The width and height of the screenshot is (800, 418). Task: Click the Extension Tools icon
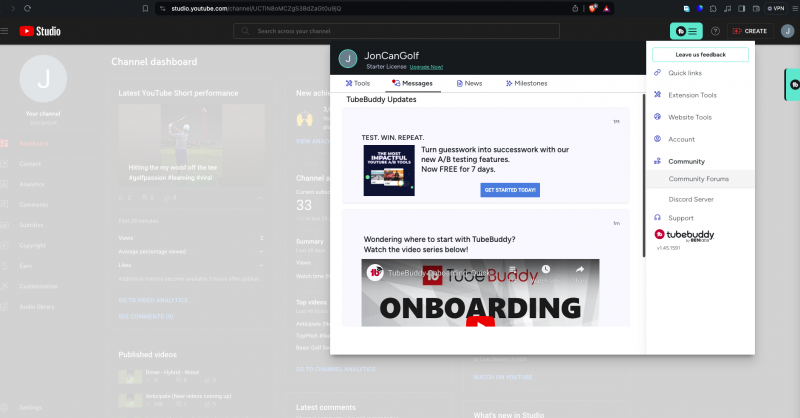point(658,95)
